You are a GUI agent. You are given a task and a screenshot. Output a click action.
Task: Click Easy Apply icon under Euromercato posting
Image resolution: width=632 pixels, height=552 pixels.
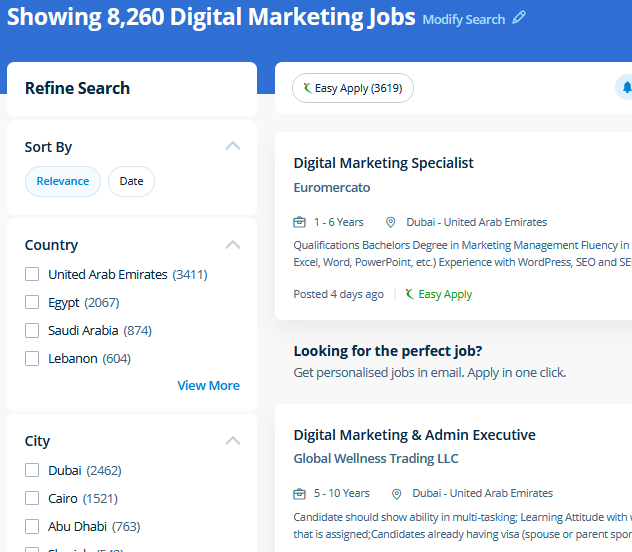pos(408,294)
